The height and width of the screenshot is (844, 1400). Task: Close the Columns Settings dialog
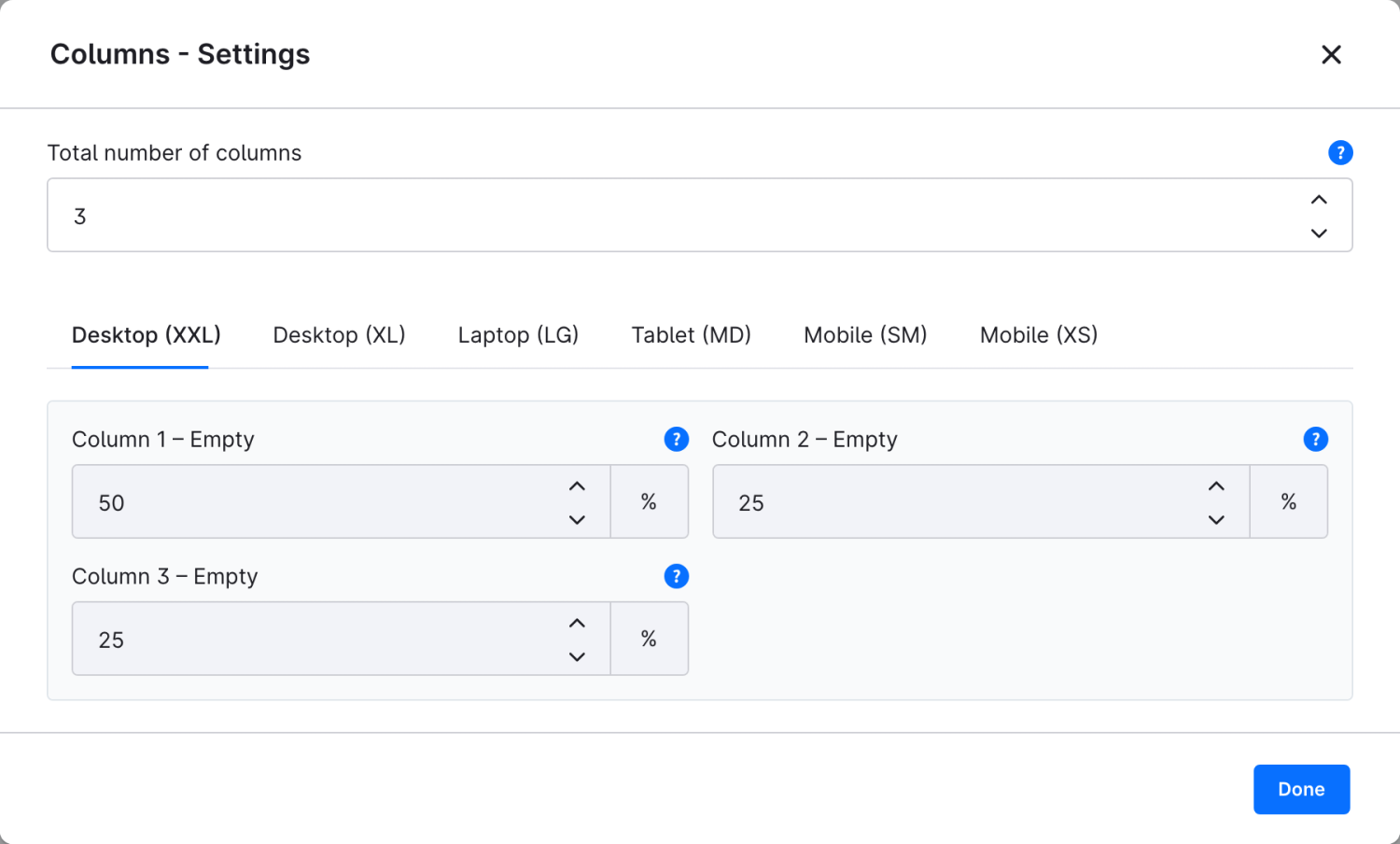[x=1332, y=54]
